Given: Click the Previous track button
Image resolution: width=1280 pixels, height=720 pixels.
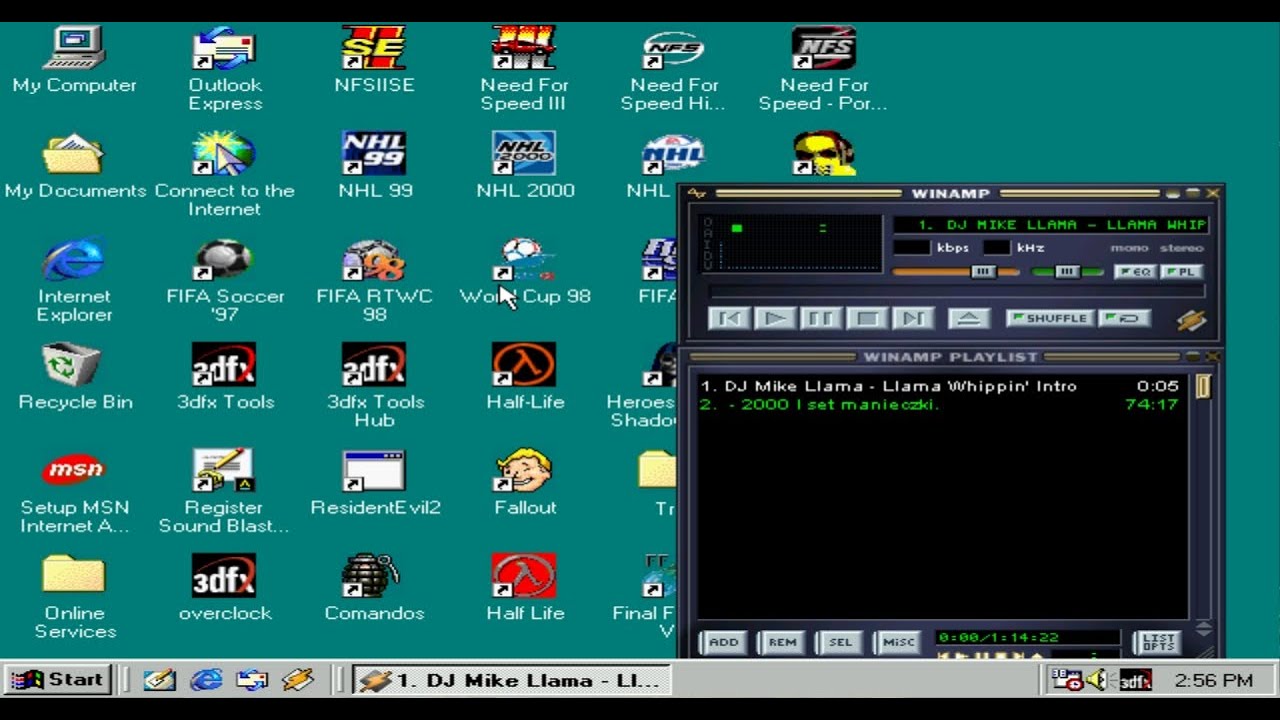Looking at the screenshot, I should point(729,318).
